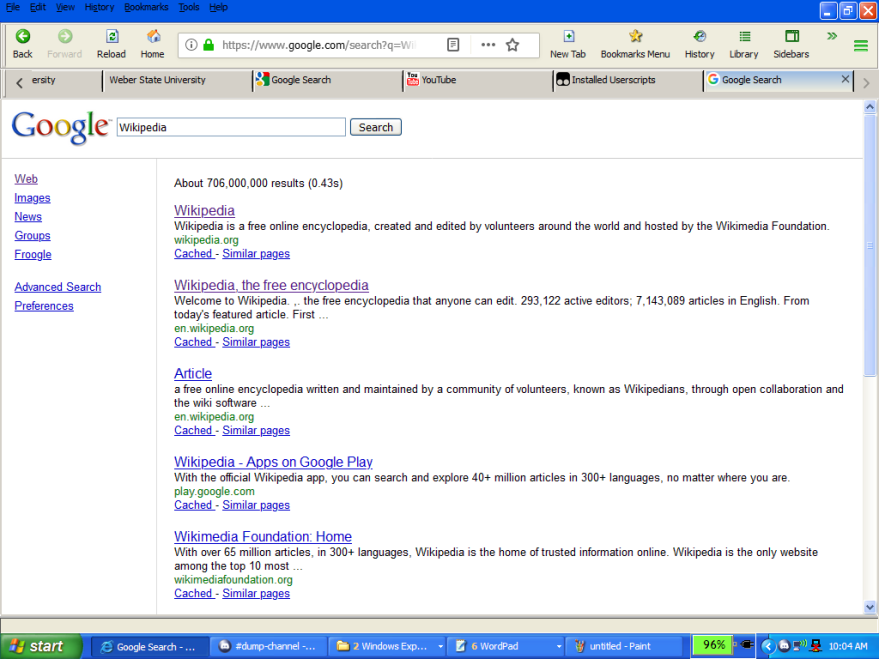
Task: Switch to the Installed Userscripts tab
Action: [628, 80]
